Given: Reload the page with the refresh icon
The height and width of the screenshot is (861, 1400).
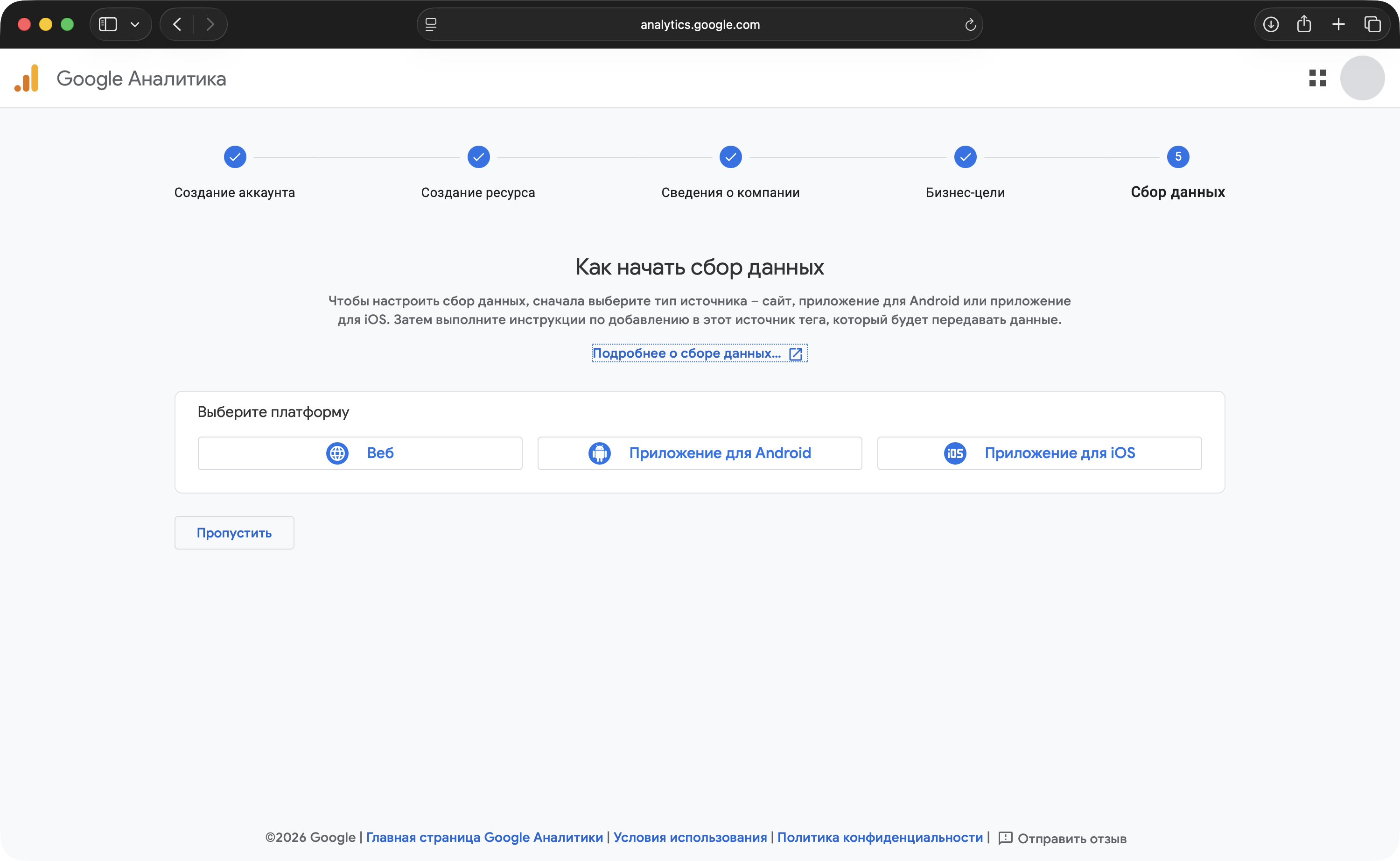Looking at the screenshot, I should click(x=970, y=24).
